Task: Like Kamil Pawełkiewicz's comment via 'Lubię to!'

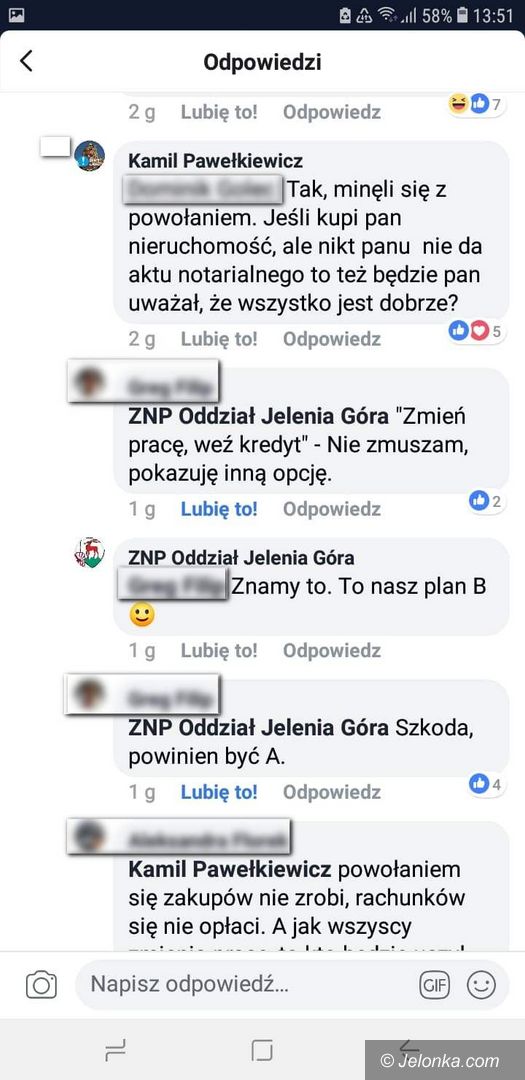Action: pos(219,339)
